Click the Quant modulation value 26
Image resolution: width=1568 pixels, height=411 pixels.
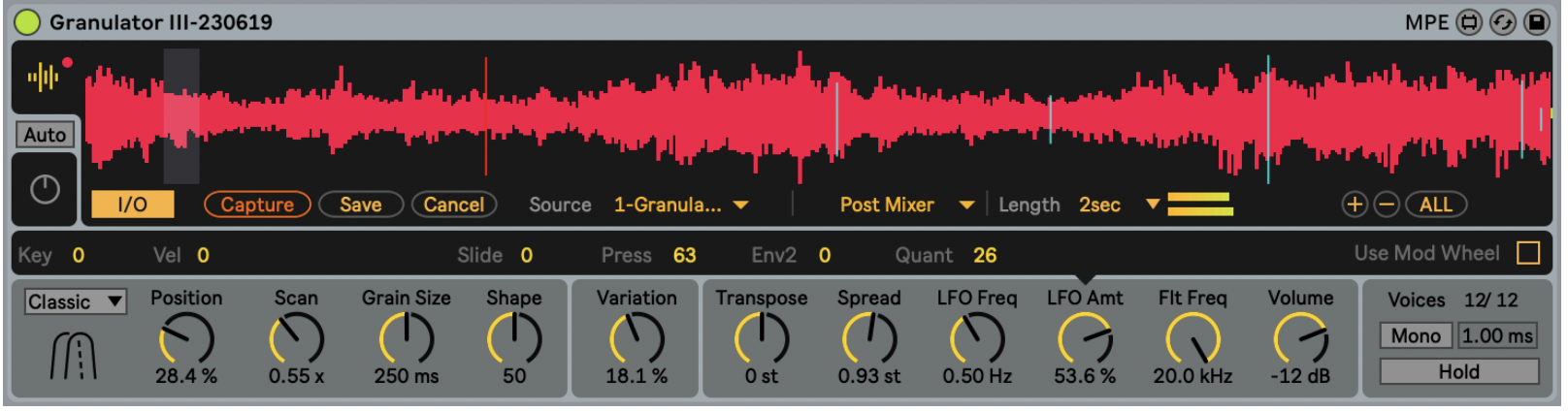coord(985,255)
